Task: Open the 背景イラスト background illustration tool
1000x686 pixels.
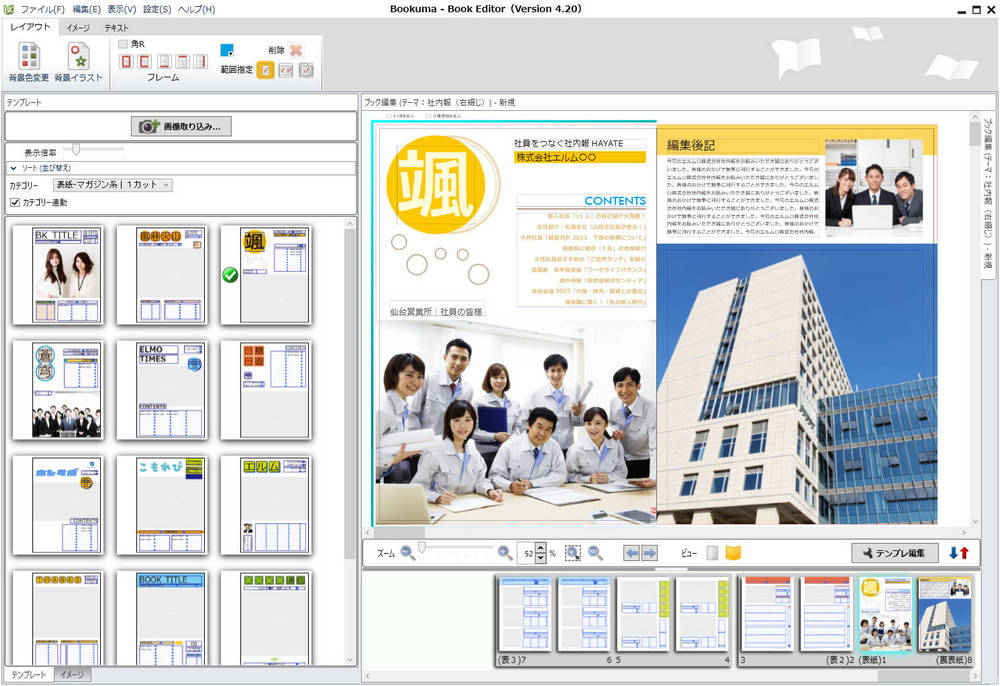Action: pos(78,60)
